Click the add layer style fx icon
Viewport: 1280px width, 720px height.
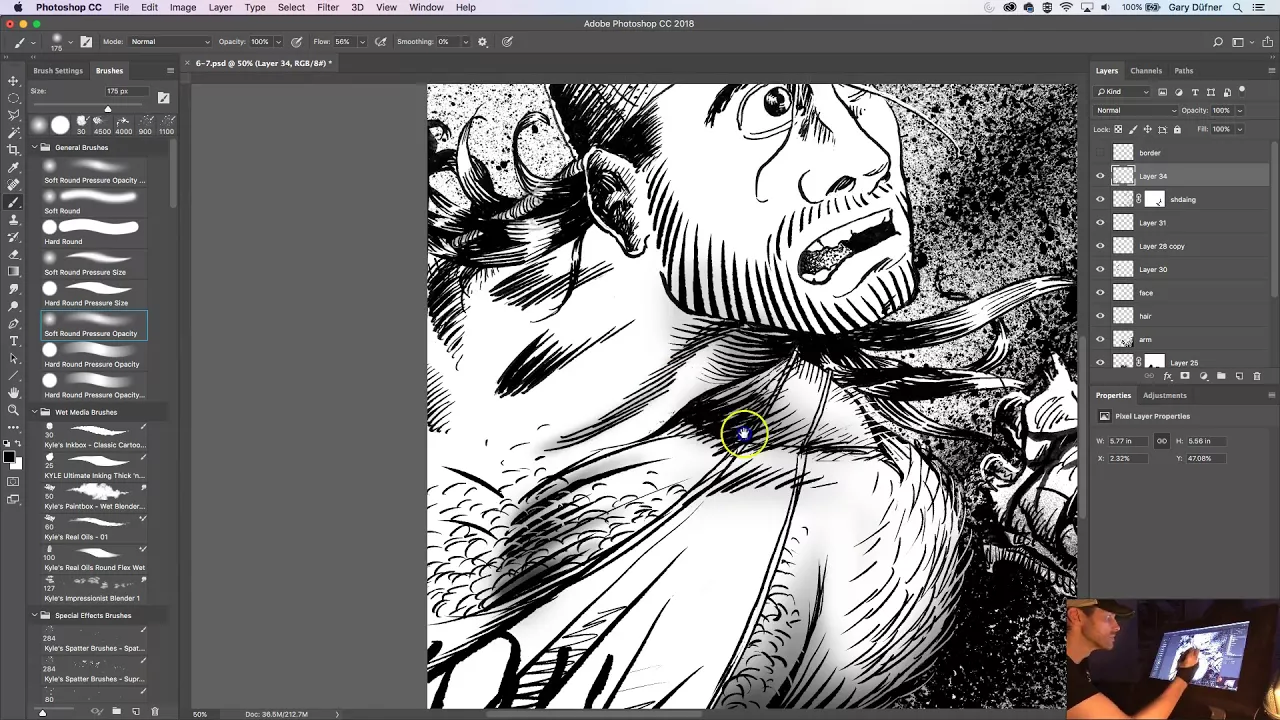1167,376
